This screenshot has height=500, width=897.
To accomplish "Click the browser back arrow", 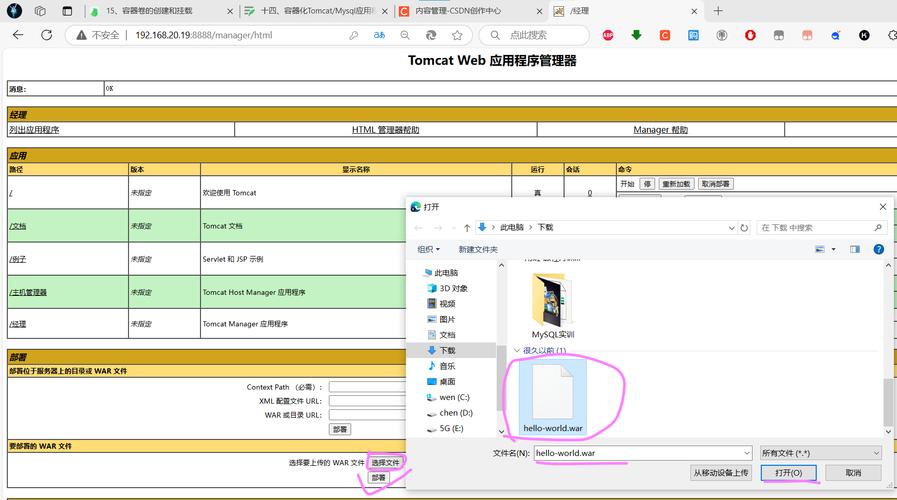I will point(18,35).
